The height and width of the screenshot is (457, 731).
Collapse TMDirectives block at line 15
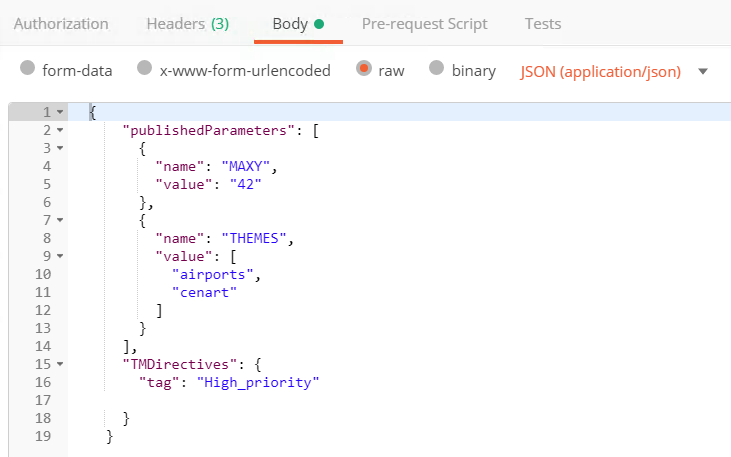60,364
